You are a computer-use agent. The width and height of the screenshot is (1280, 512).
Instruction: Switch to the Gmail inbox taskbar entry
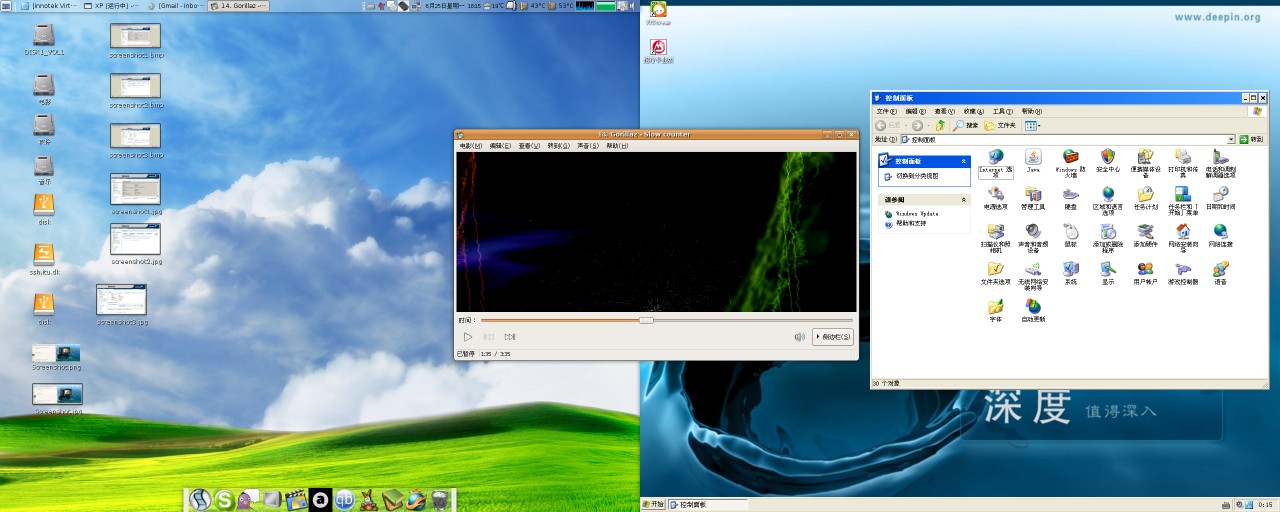(x=175, y=6)
